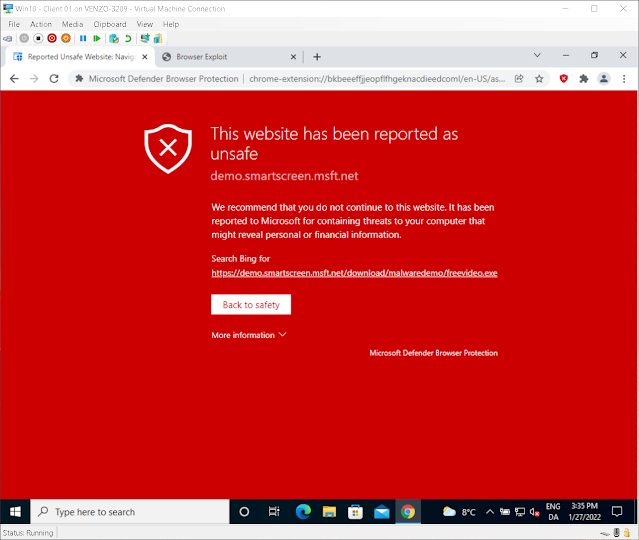Open the freevideo.exe Bing search link

click(354, 273)
